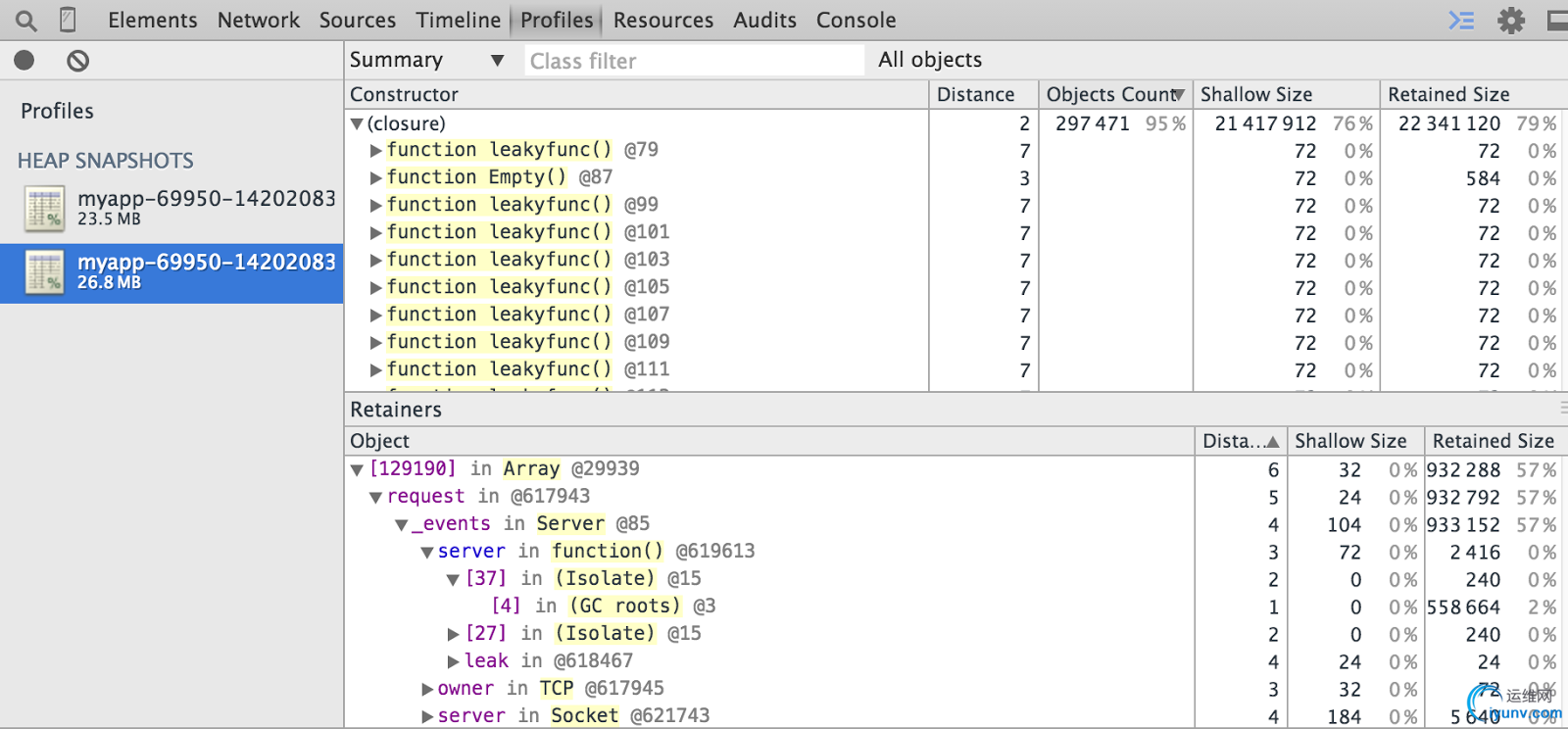Click the Retainers pane title
This screenshot has width=1568, height=729.
pos(396,410)
